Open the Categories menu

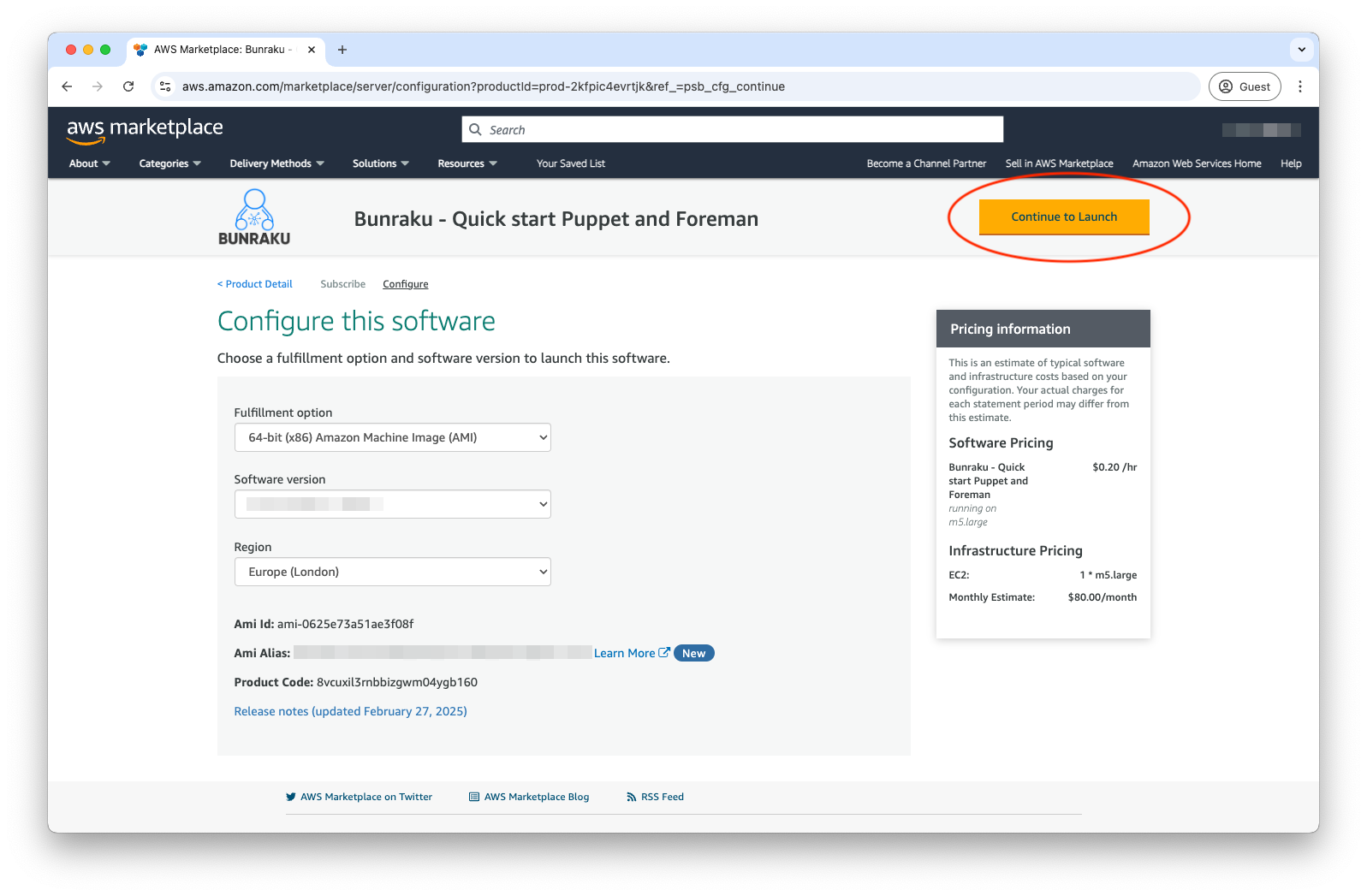coord(169,163)
